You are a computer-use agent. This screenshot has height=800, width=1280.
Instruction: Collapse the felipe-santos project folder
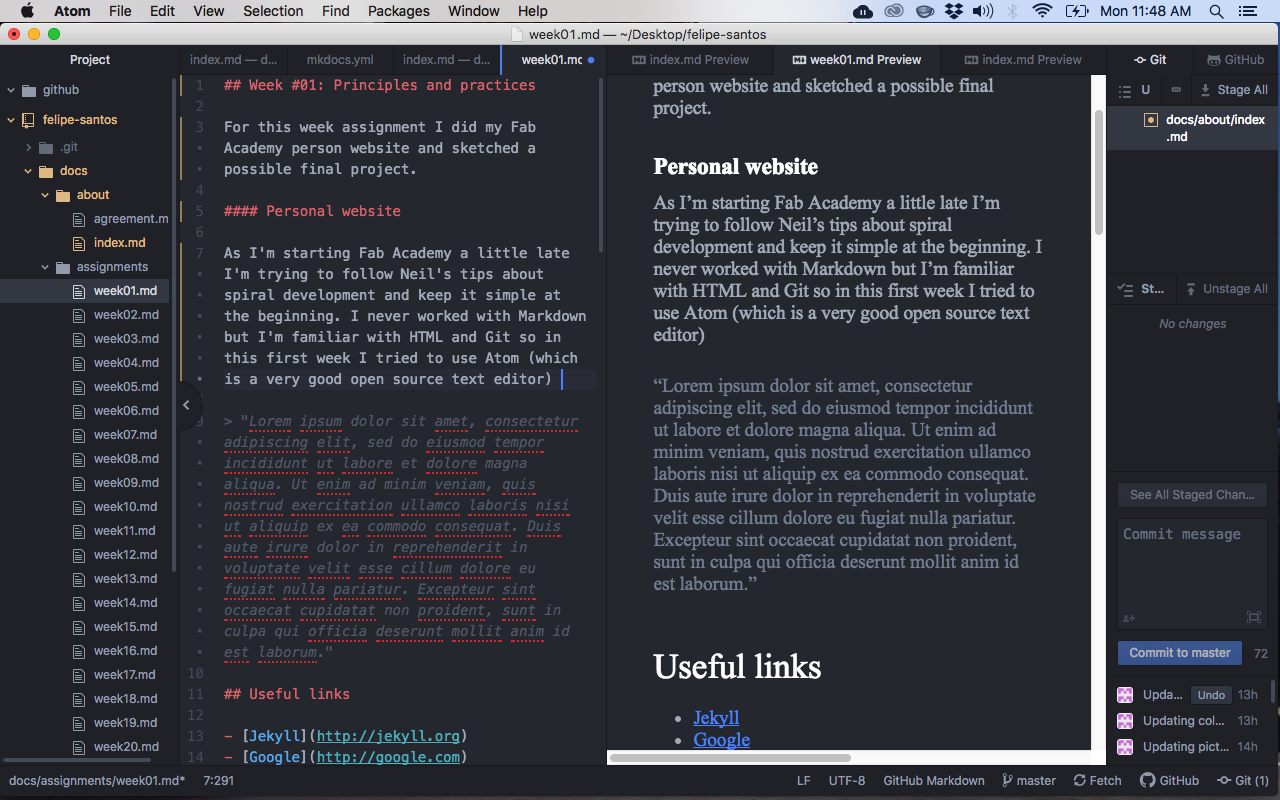11,120
